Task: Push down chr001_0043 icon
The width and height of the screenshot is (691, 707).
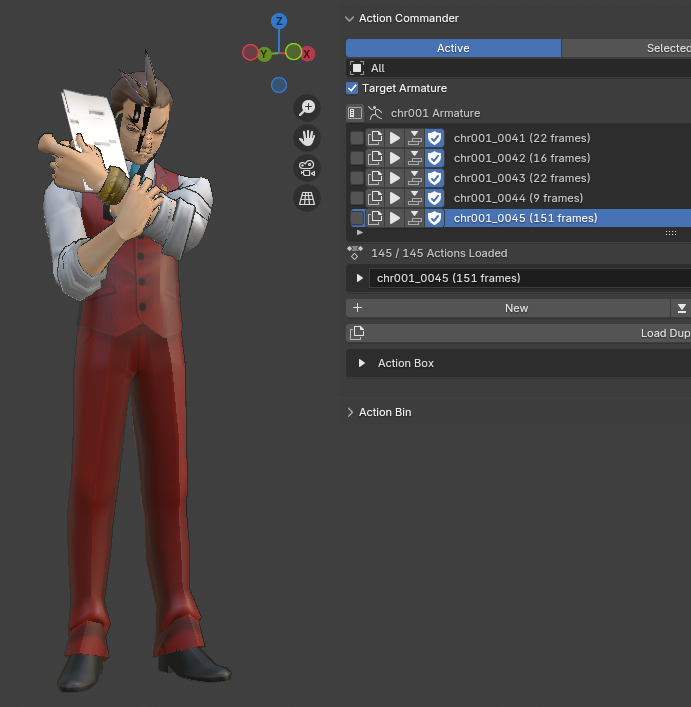Action: pos(415,178)
